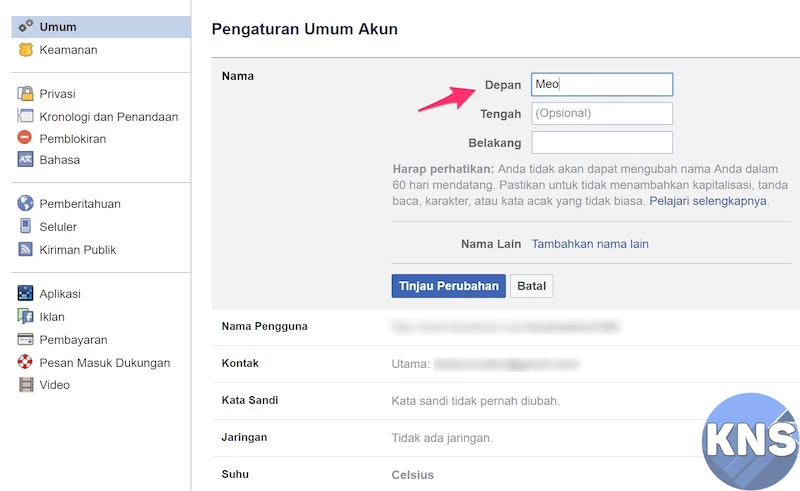Image resolution: width=800 pixels, height=491 pixels.
Task: Click the Tengah optional name field
Action: click(x=601, y=113)
